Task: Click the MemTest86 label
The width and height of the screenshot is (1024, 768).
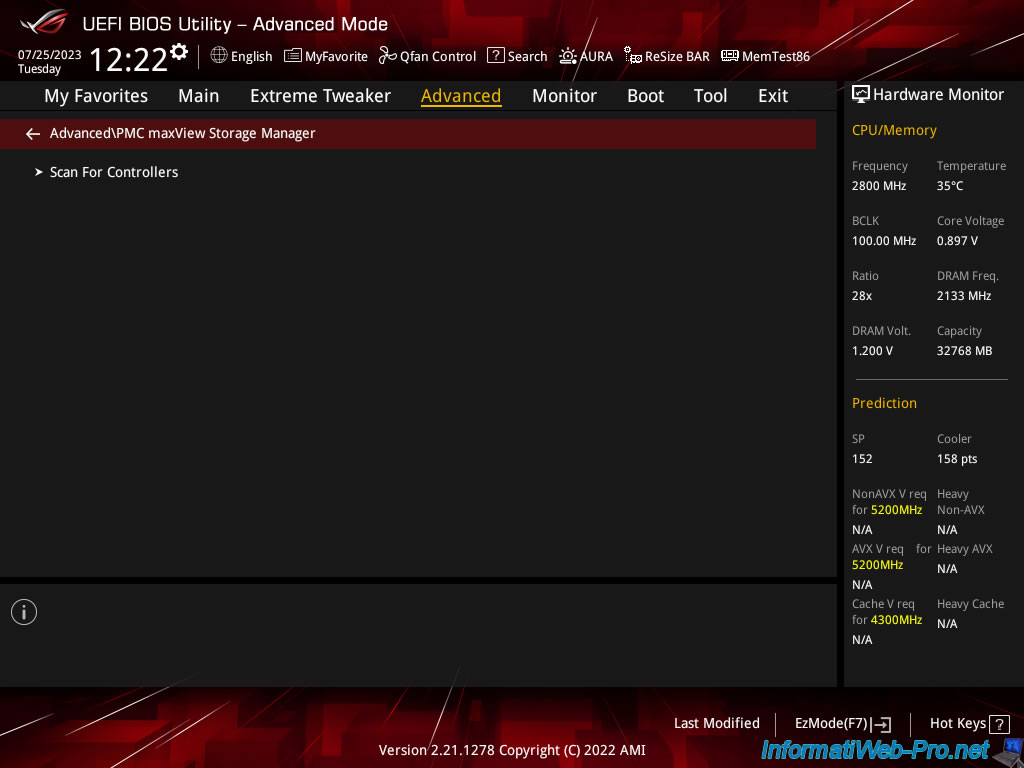Action: tap(776, 57)
